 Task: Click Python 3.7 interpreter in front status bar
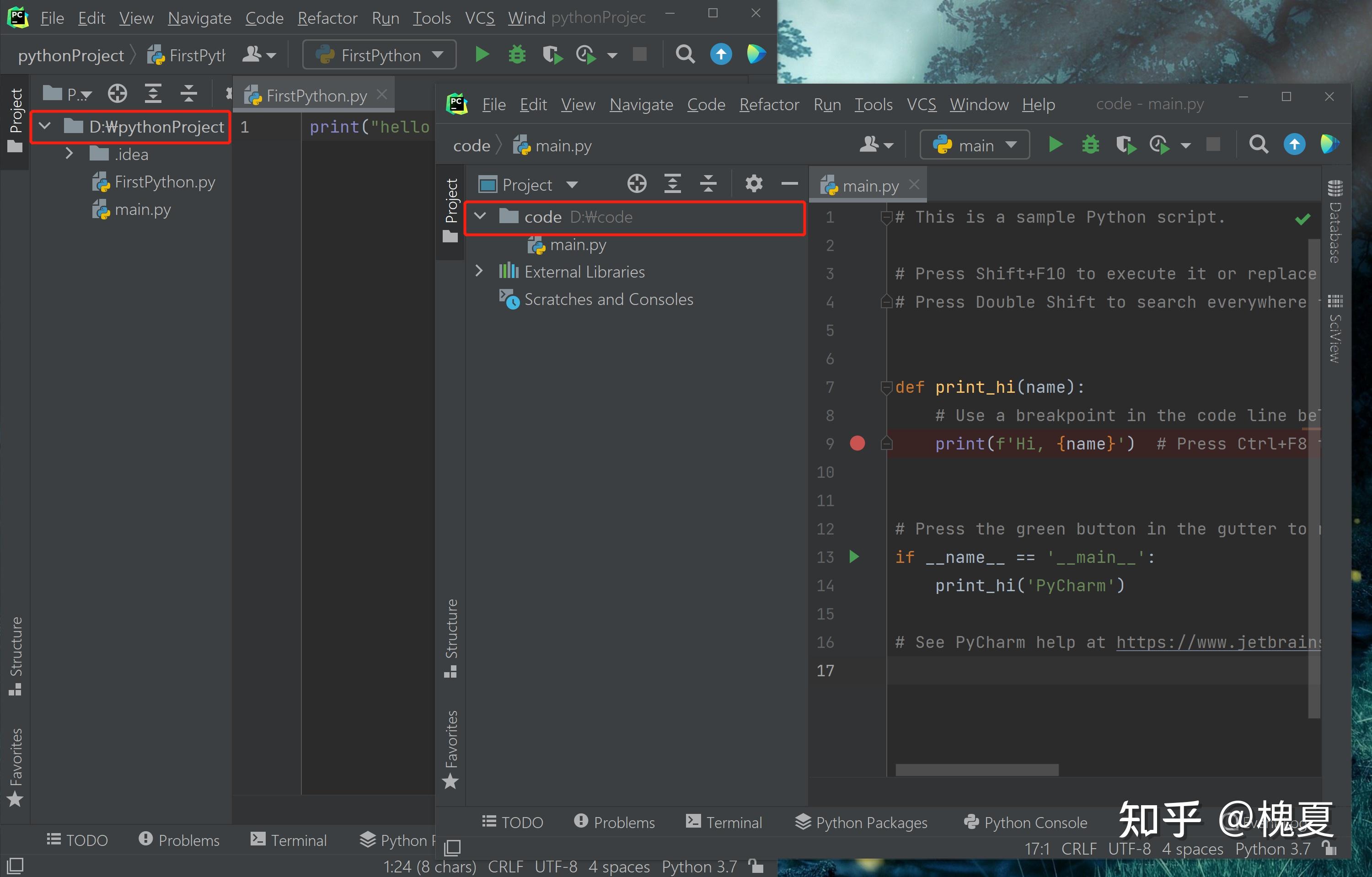pyautogui.click(x=1273, y=849)
